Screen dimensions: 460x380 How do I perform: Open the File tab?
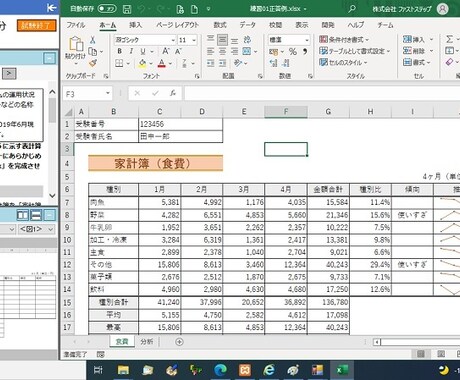point(76,25)
